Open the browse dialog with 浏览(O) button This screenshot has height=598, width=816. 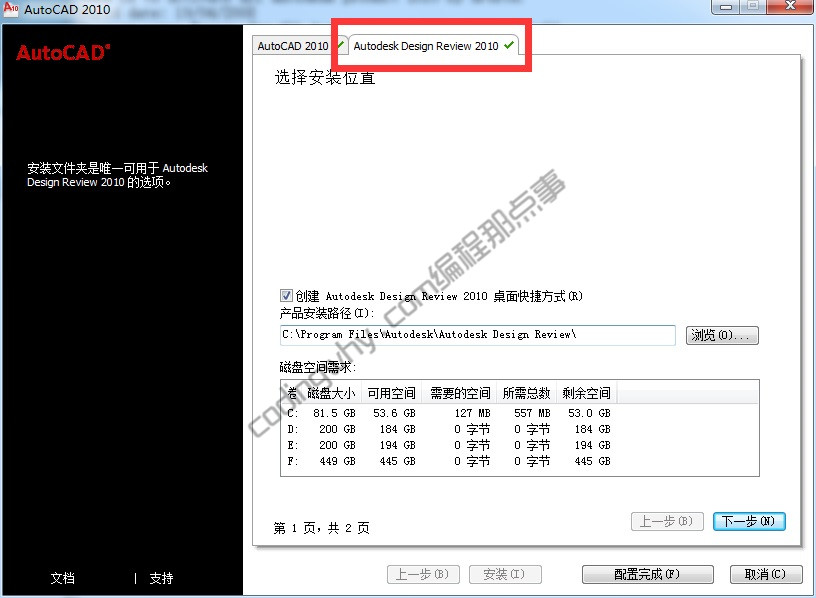pyautogui.click(x=721, y=335)
